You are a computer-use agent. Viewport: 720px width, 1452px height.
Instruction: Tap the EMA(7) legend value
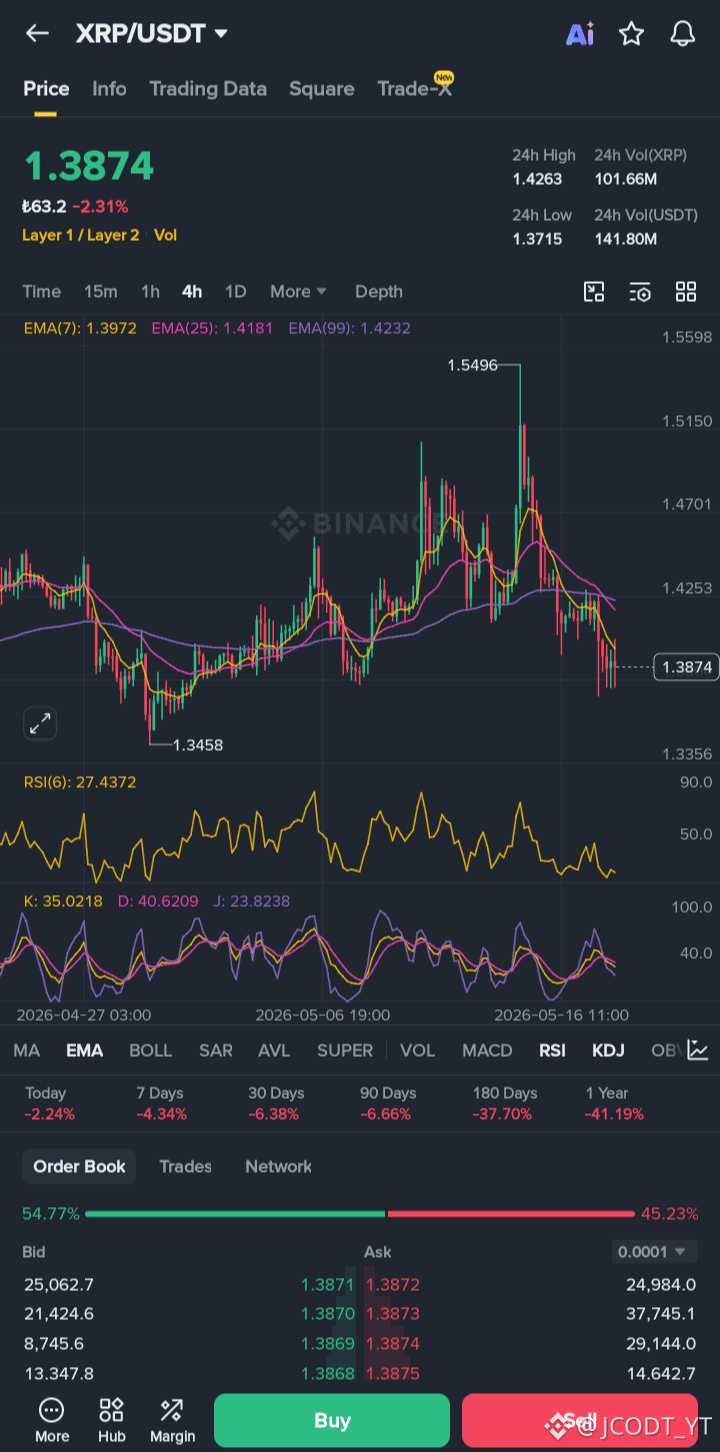(80, 328)
